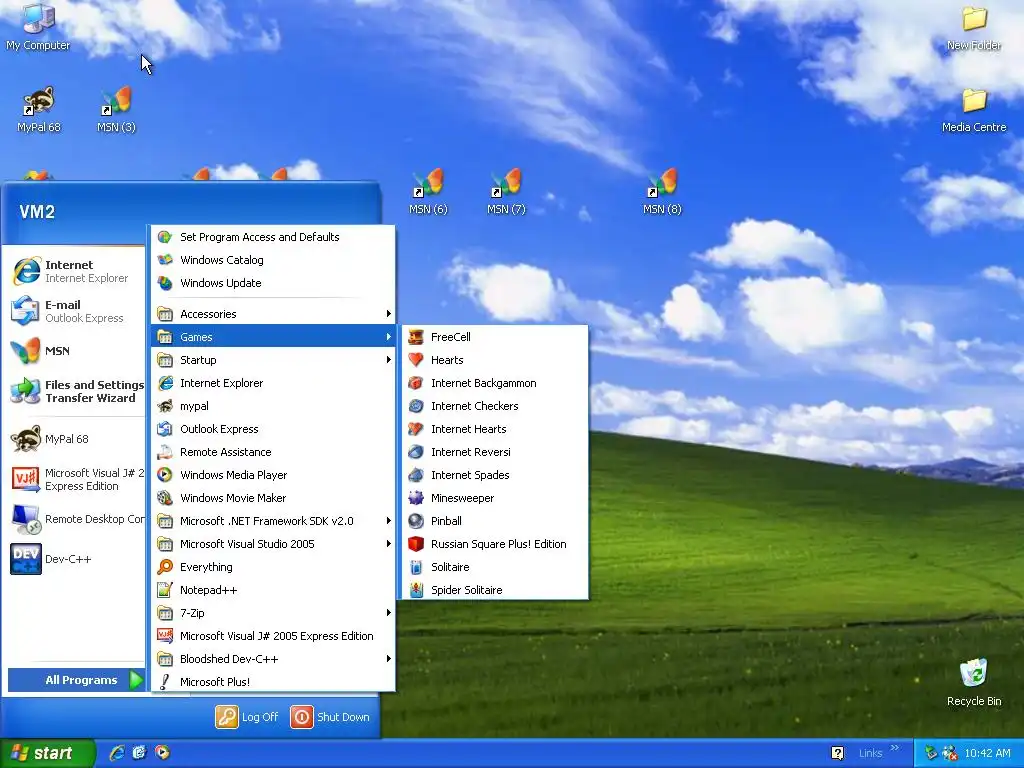Open MyPal 68 in the start menu

tap(74, 439)
